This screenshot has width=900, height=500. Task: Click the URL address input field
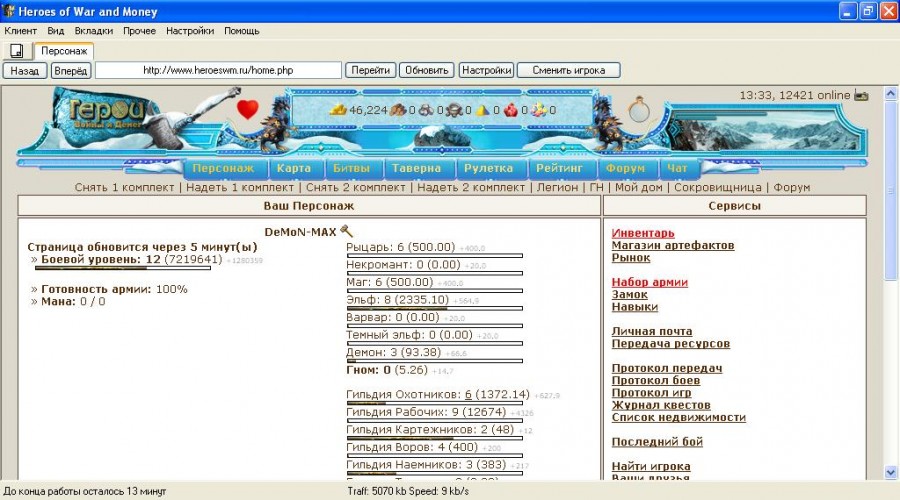coord(218,70)
